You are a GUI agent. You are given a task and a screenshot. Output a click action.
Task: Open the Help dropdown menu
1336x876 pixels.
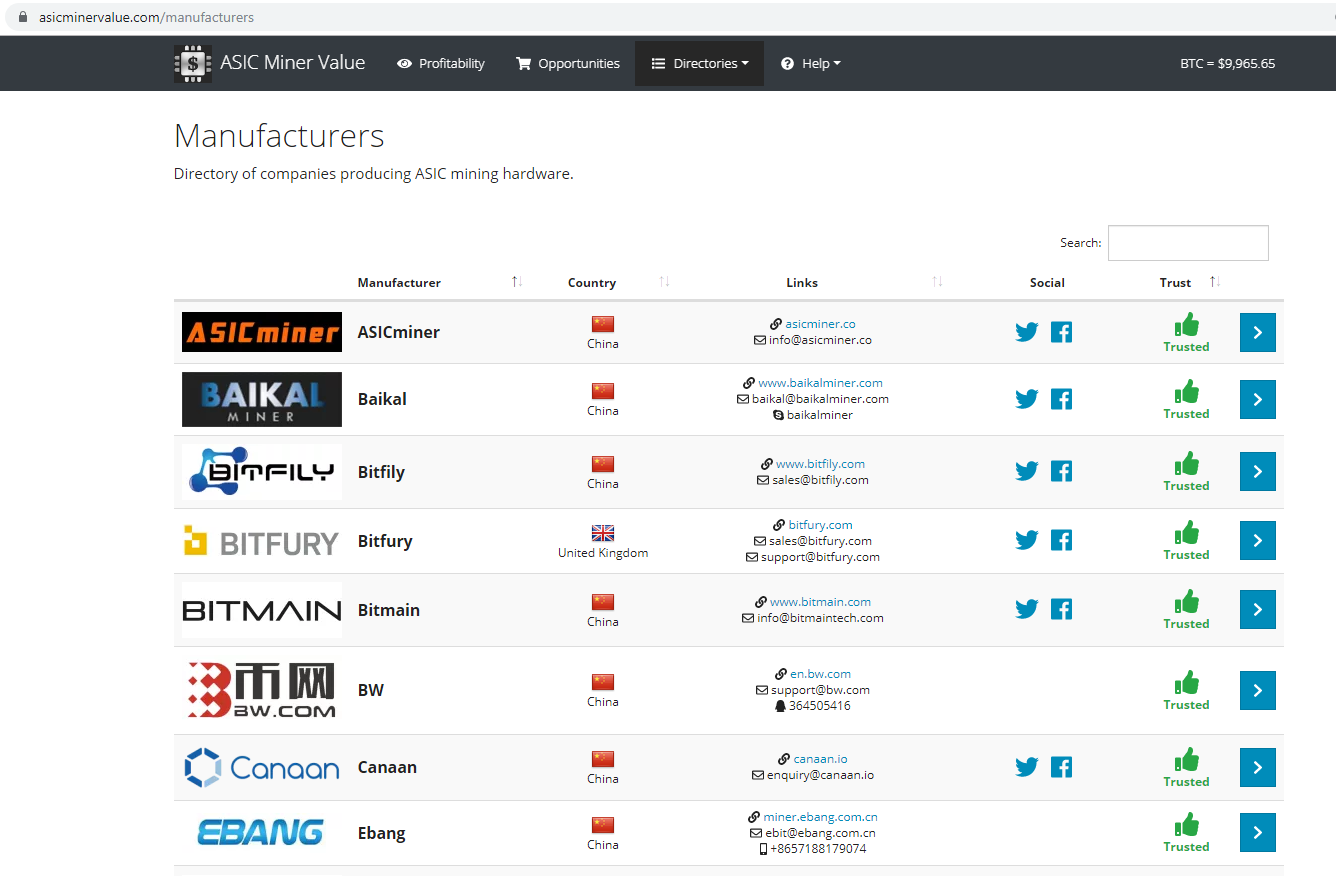[810, 63]
